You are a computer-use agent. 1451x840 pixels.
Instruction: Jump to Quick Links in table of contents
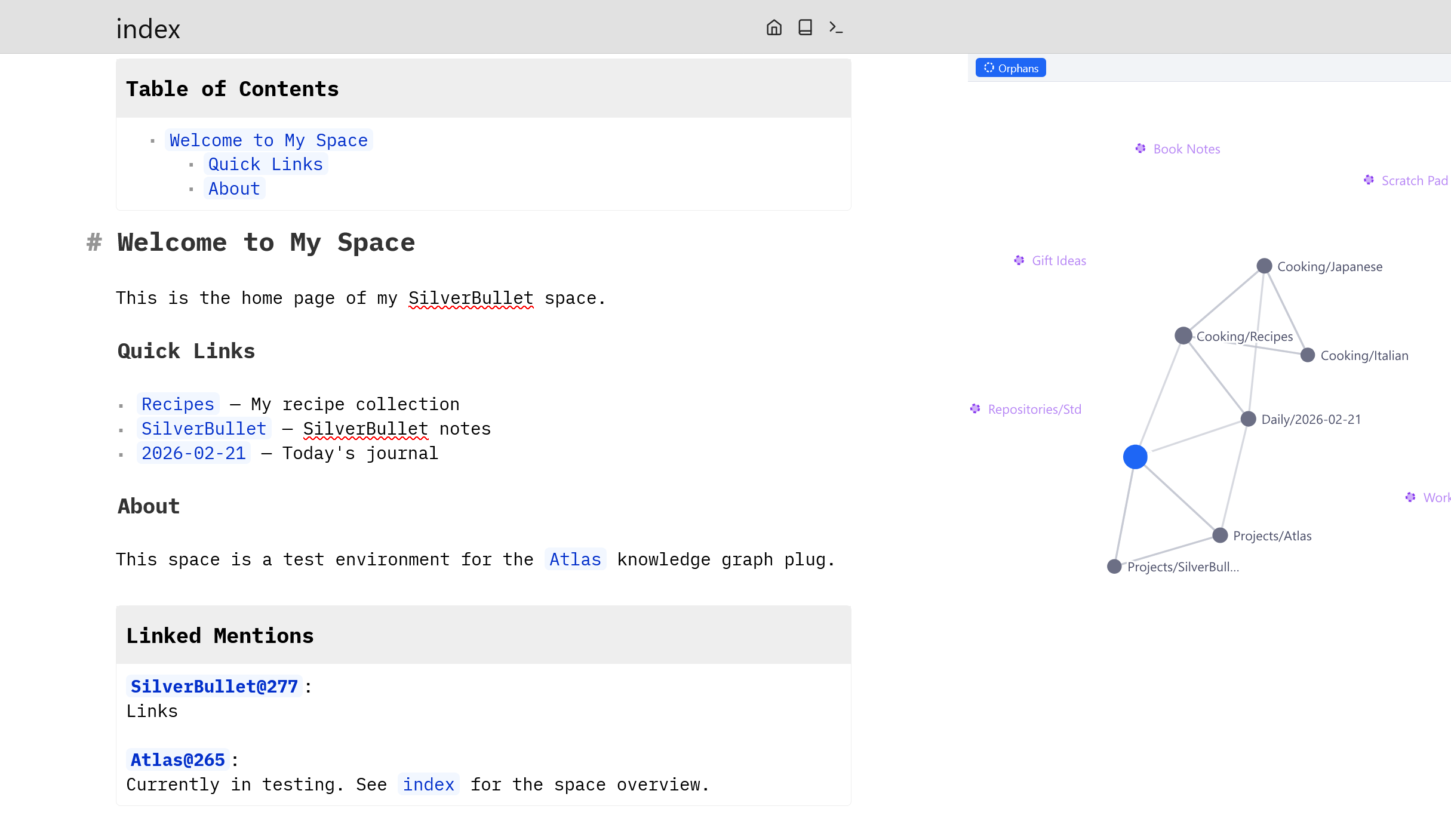(x=265, y=164)
